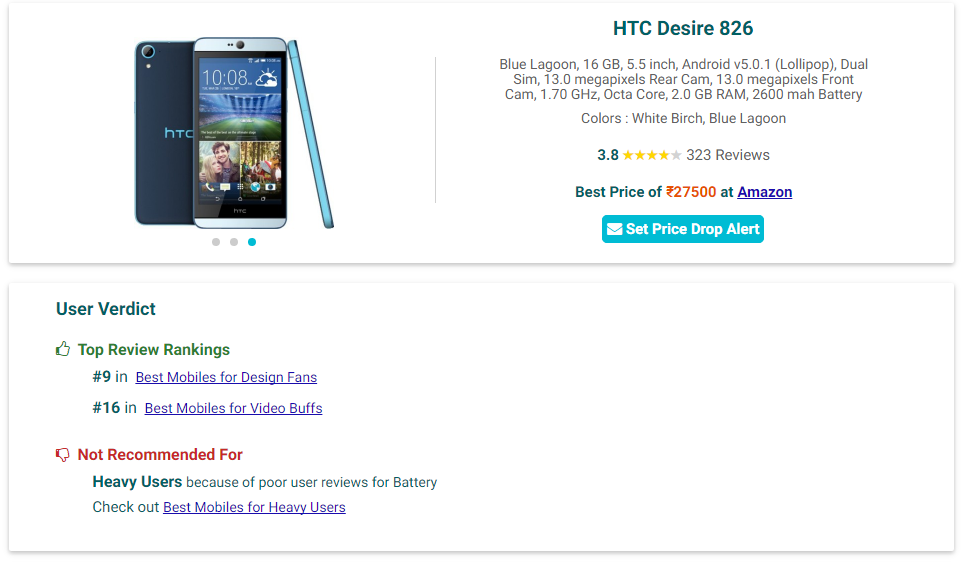Viewport: 965px width, 562px height.
Task: Click the User Verdict heading
Action: coord(106,309)
